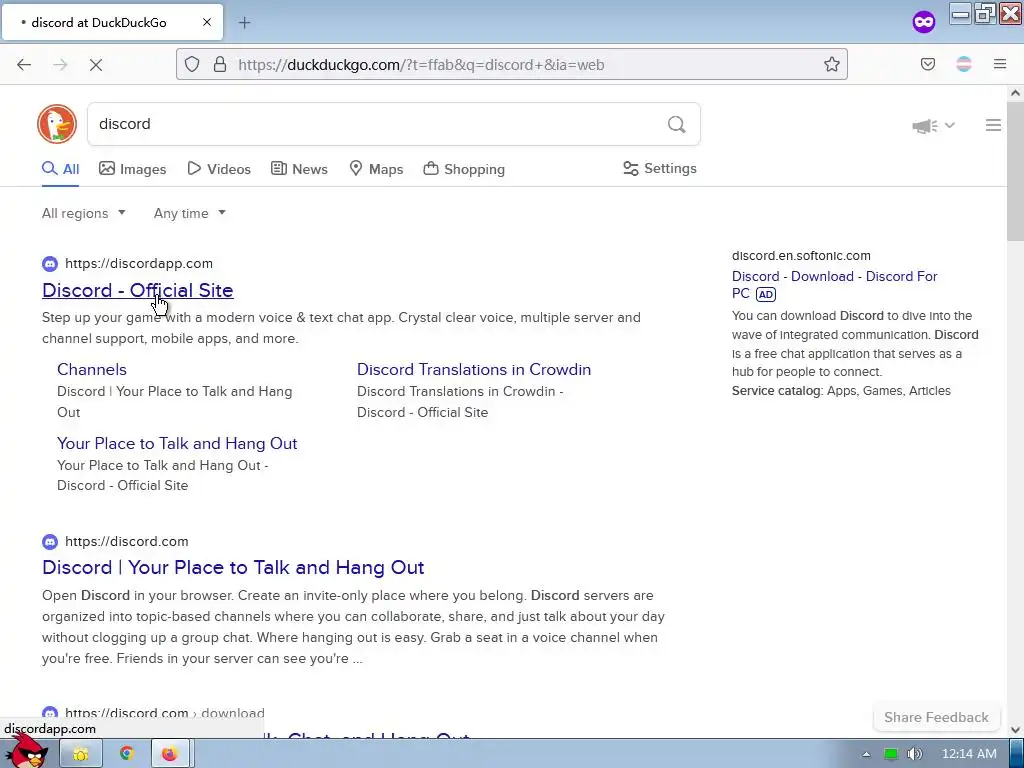Show hidden system tray icons
Image resolution: width=1024 pixels, height=768 pixels.
pyautogui.click(x=866, y=755)
